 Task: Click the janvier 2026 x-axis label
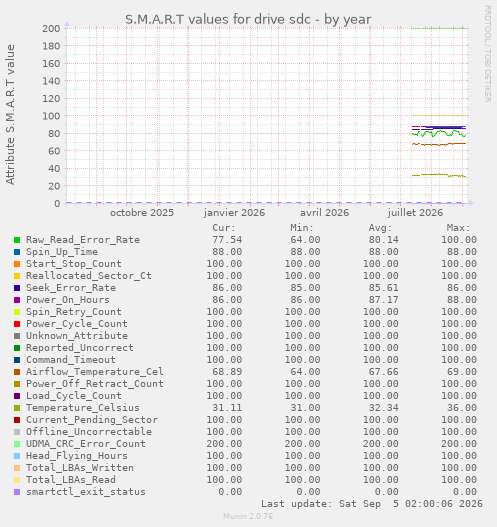coord(234,213)
